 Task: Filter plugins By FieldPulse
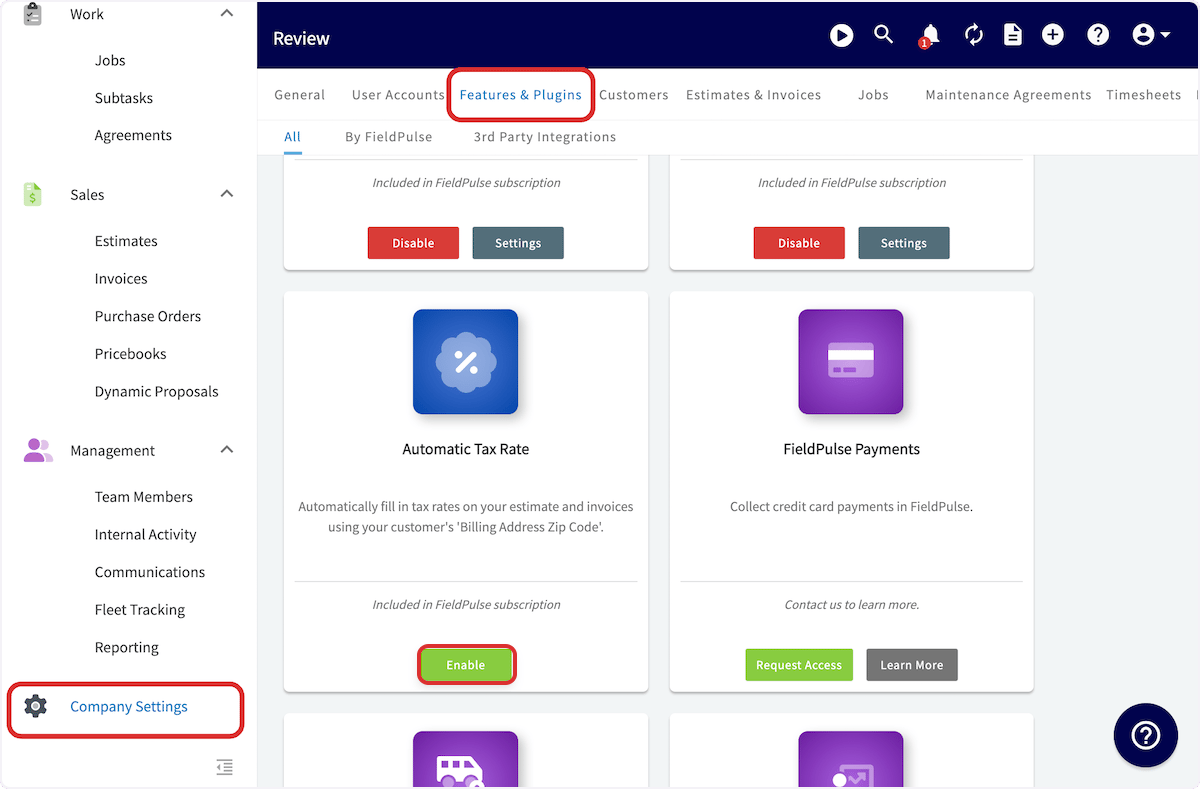pyautogui.click(x=389, y=137)
